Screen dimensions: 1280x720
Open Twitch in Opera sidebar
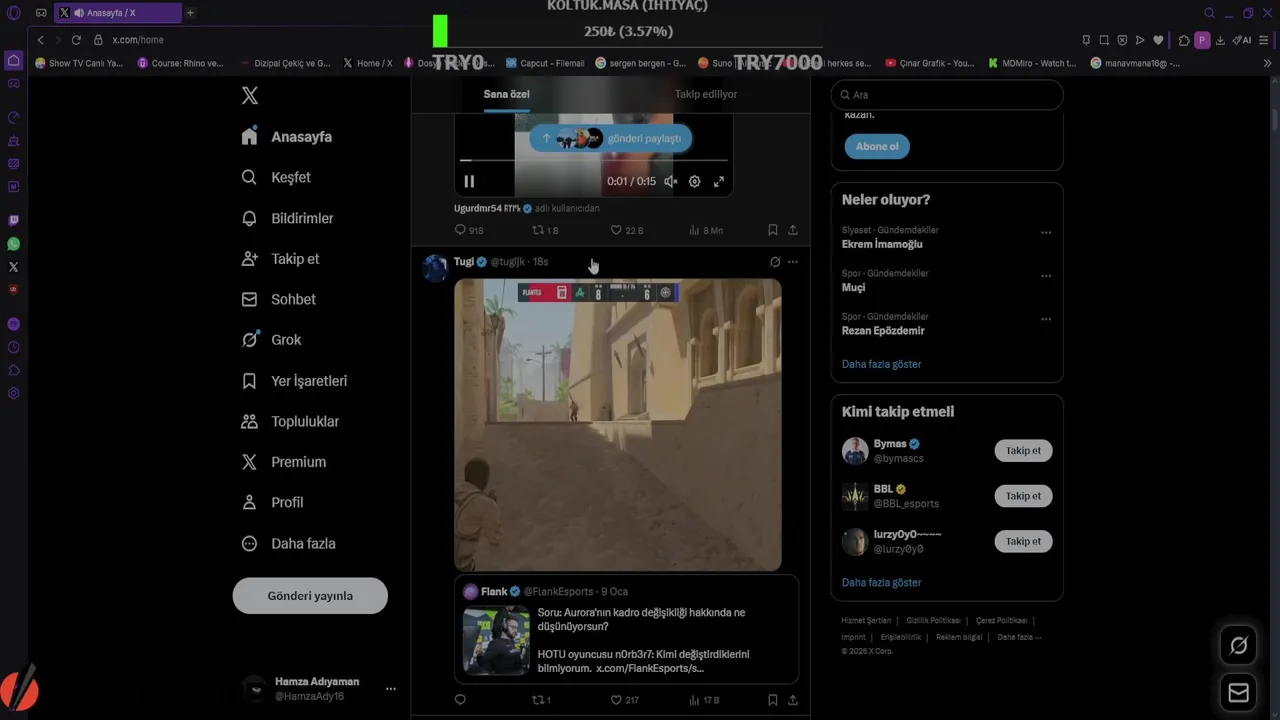tap(13, 220)
